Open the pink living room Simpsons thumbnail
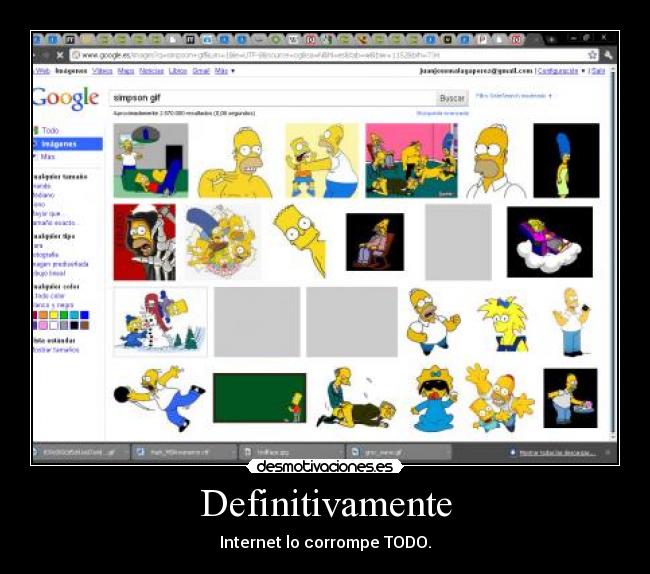650x574 pixels. [x=412, y=160]
